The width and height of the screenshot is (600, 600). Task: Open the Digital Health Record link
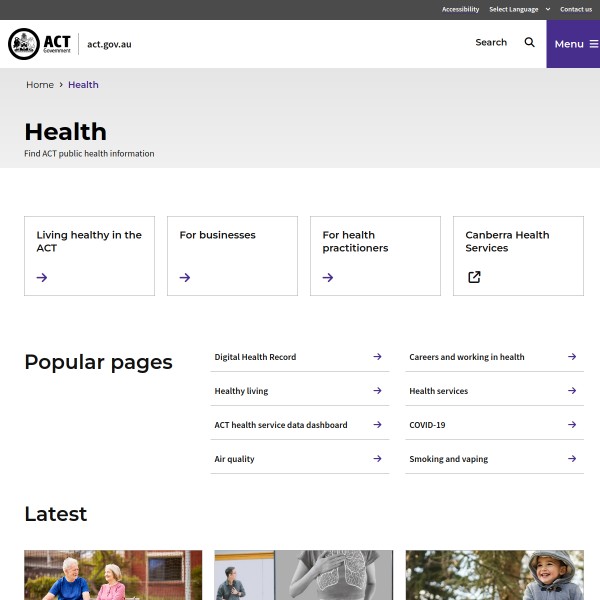click(x=255, y=357)
